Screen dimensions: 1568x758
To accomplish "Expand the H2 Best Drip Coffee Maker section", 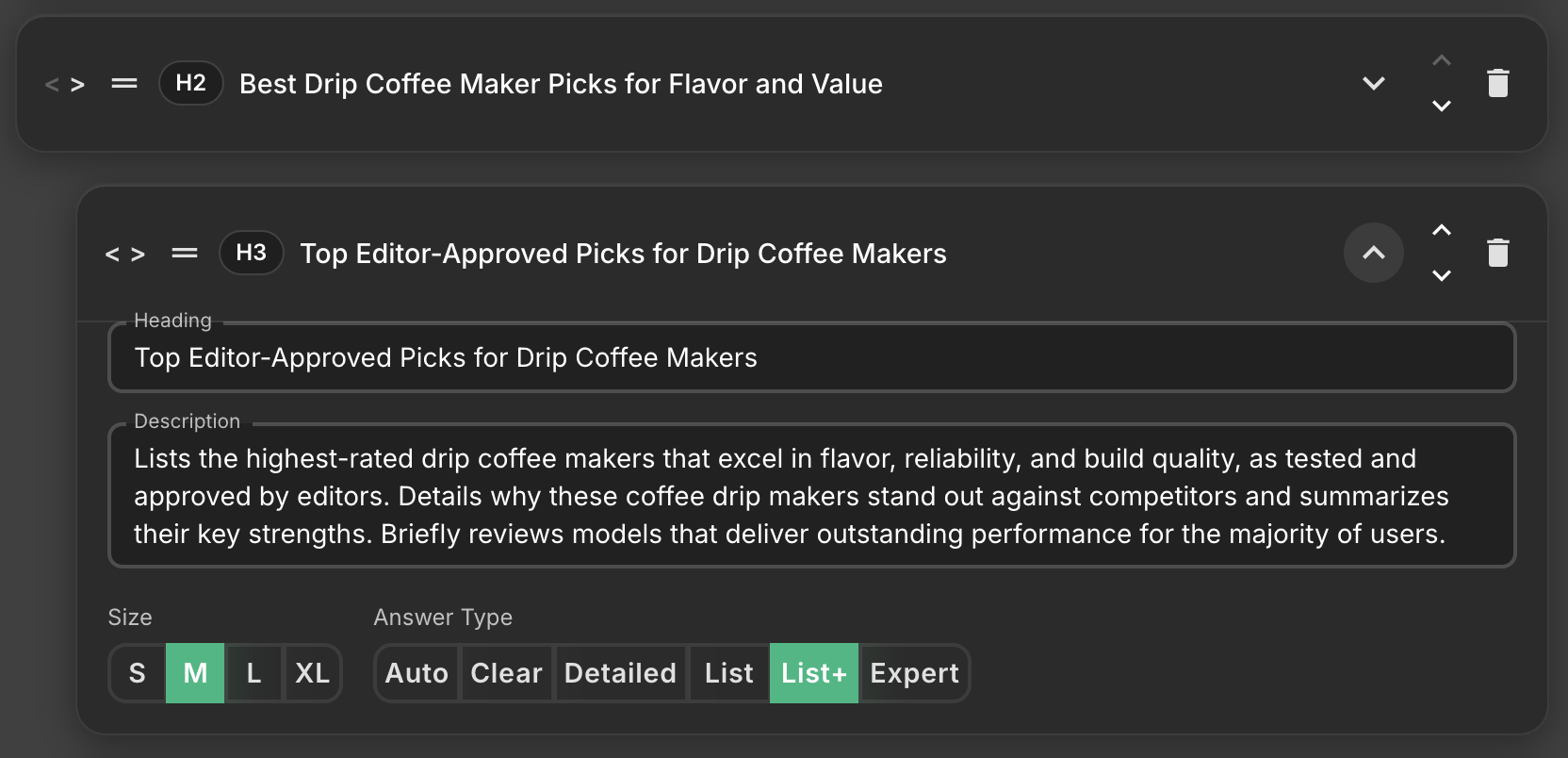I will pos(1373,84).
